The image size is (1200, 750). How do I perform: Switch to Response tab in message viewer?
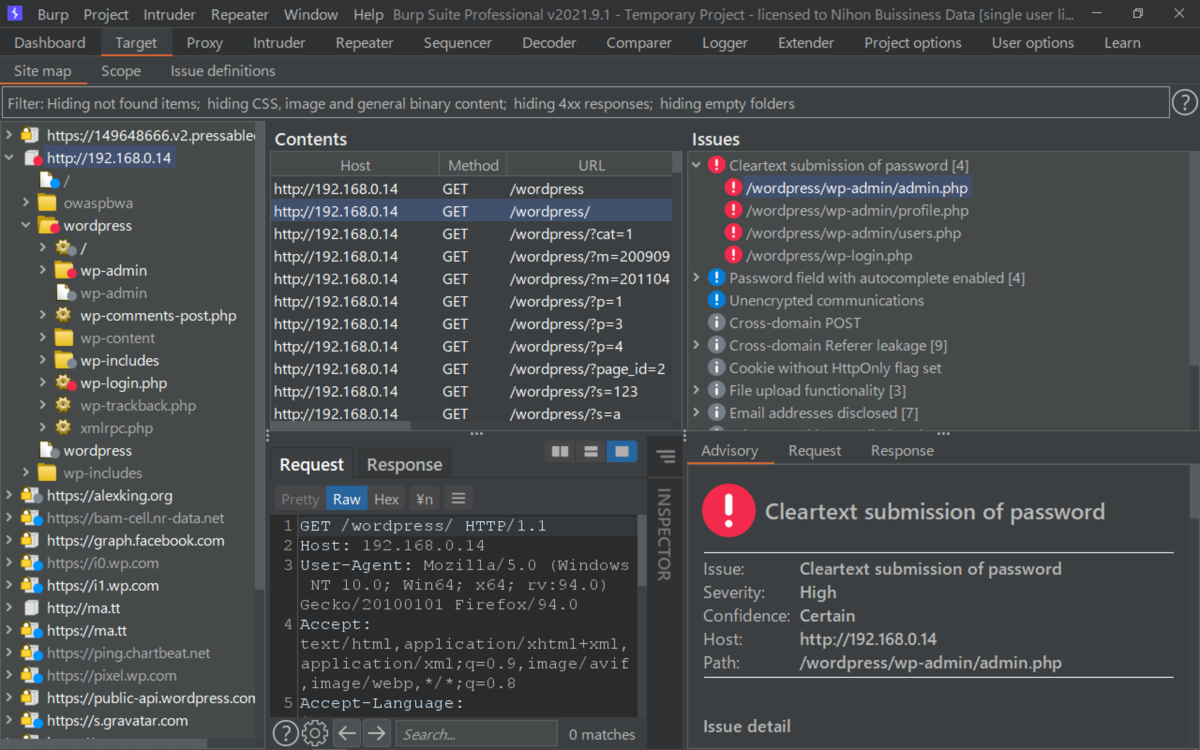[x=404, y=464]
